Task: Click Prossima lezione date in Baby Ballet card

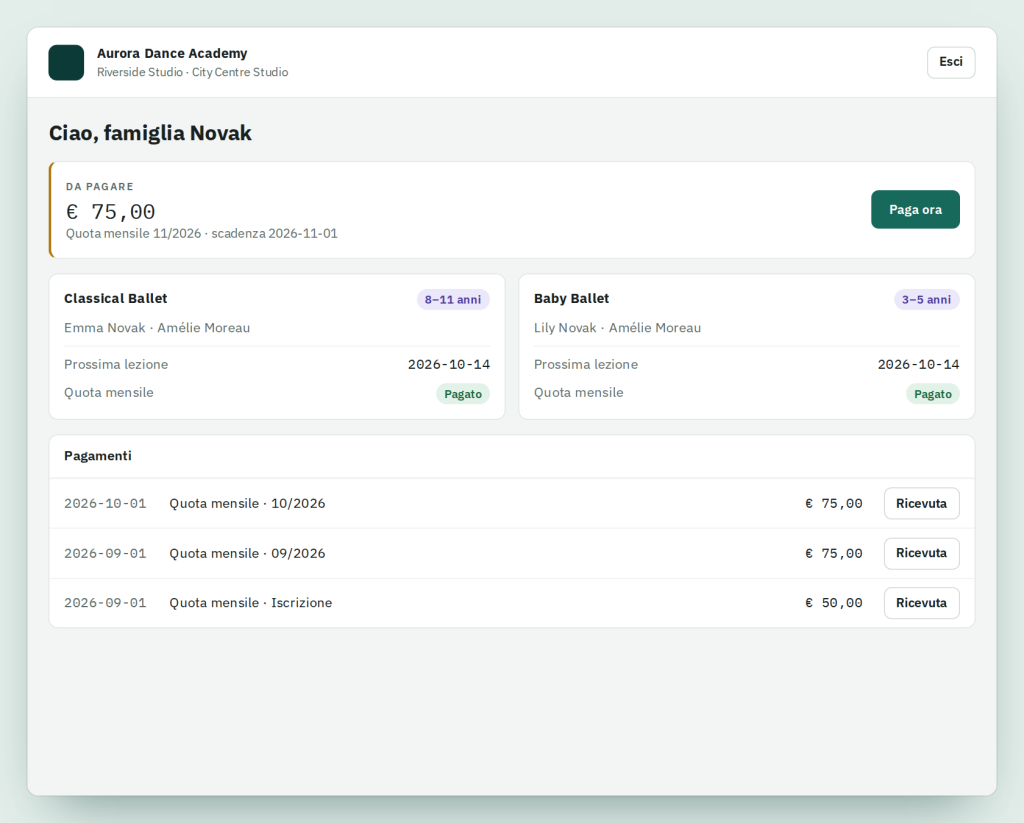Action: (x=918, y=364)
